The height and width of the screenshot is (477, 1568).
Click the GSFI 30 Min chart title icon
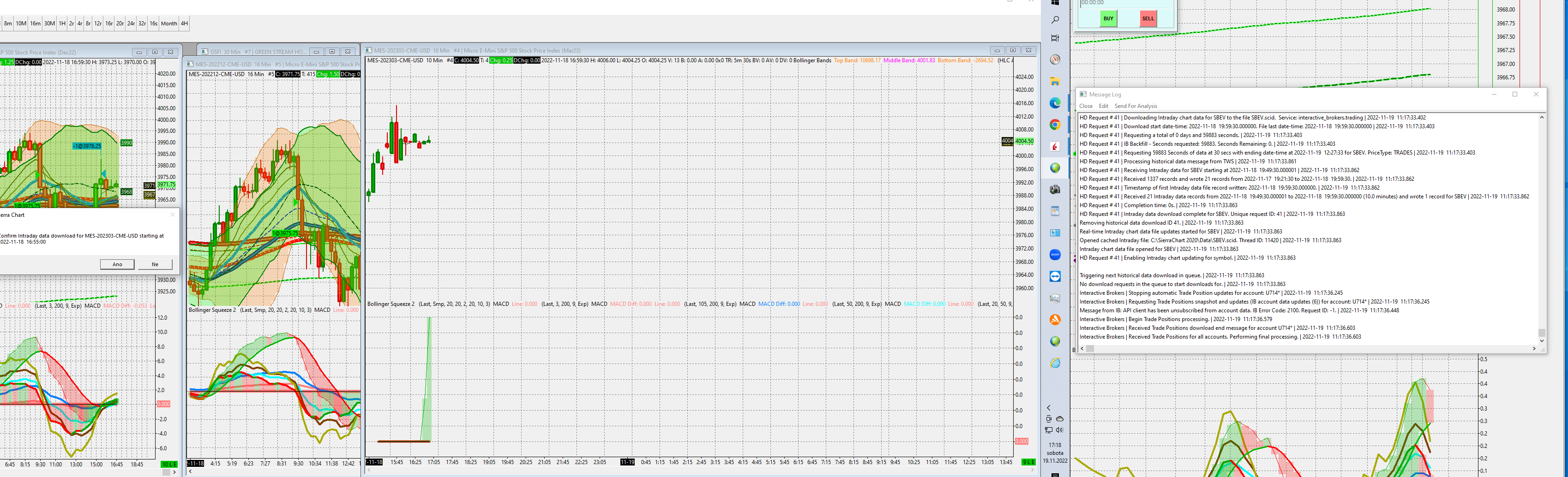coord(204,52)
